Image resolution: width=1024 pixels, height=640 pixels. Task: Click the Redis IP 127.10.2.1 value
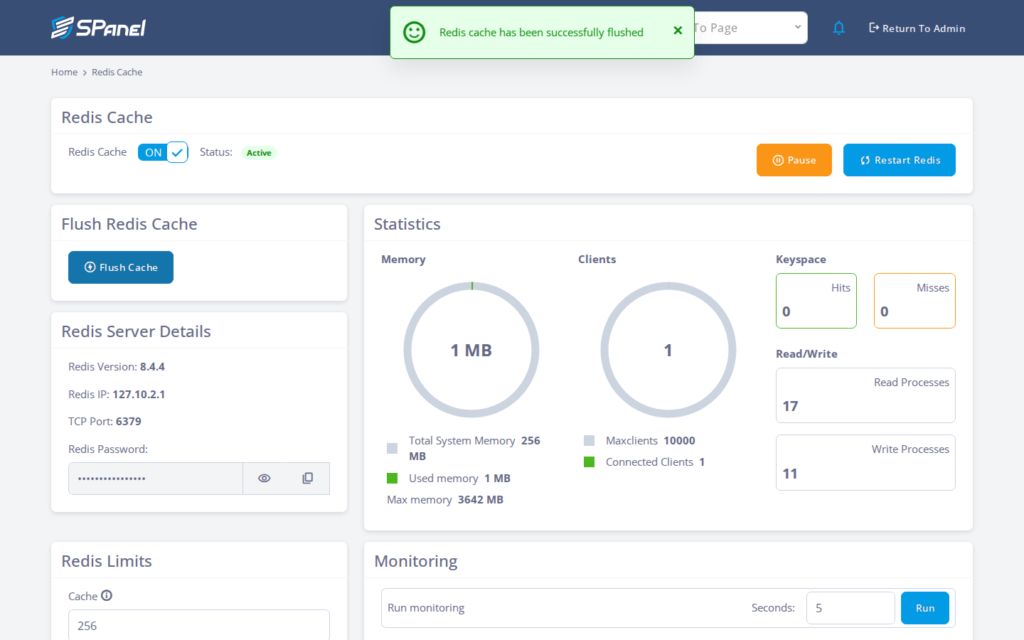tap(139, 394)
